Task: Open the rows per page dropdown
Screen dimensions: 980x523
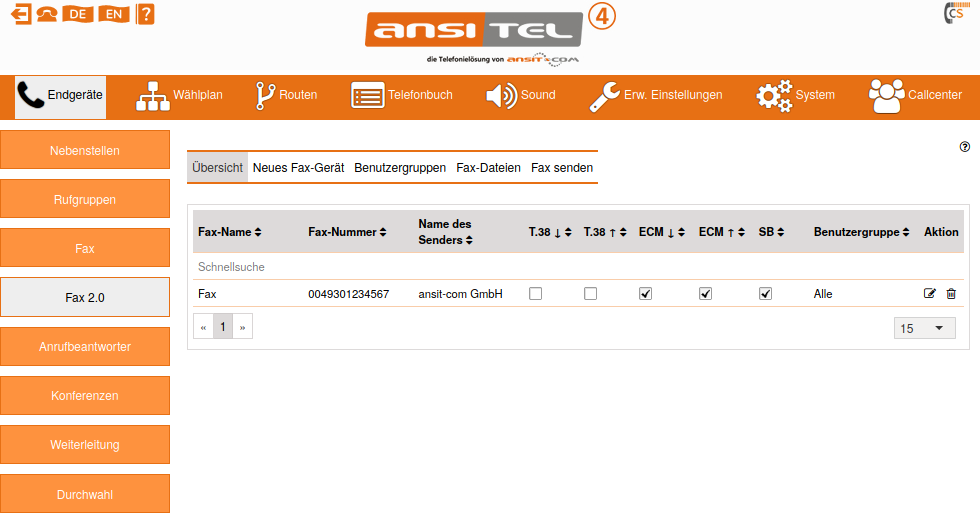Action: [923, 328]
